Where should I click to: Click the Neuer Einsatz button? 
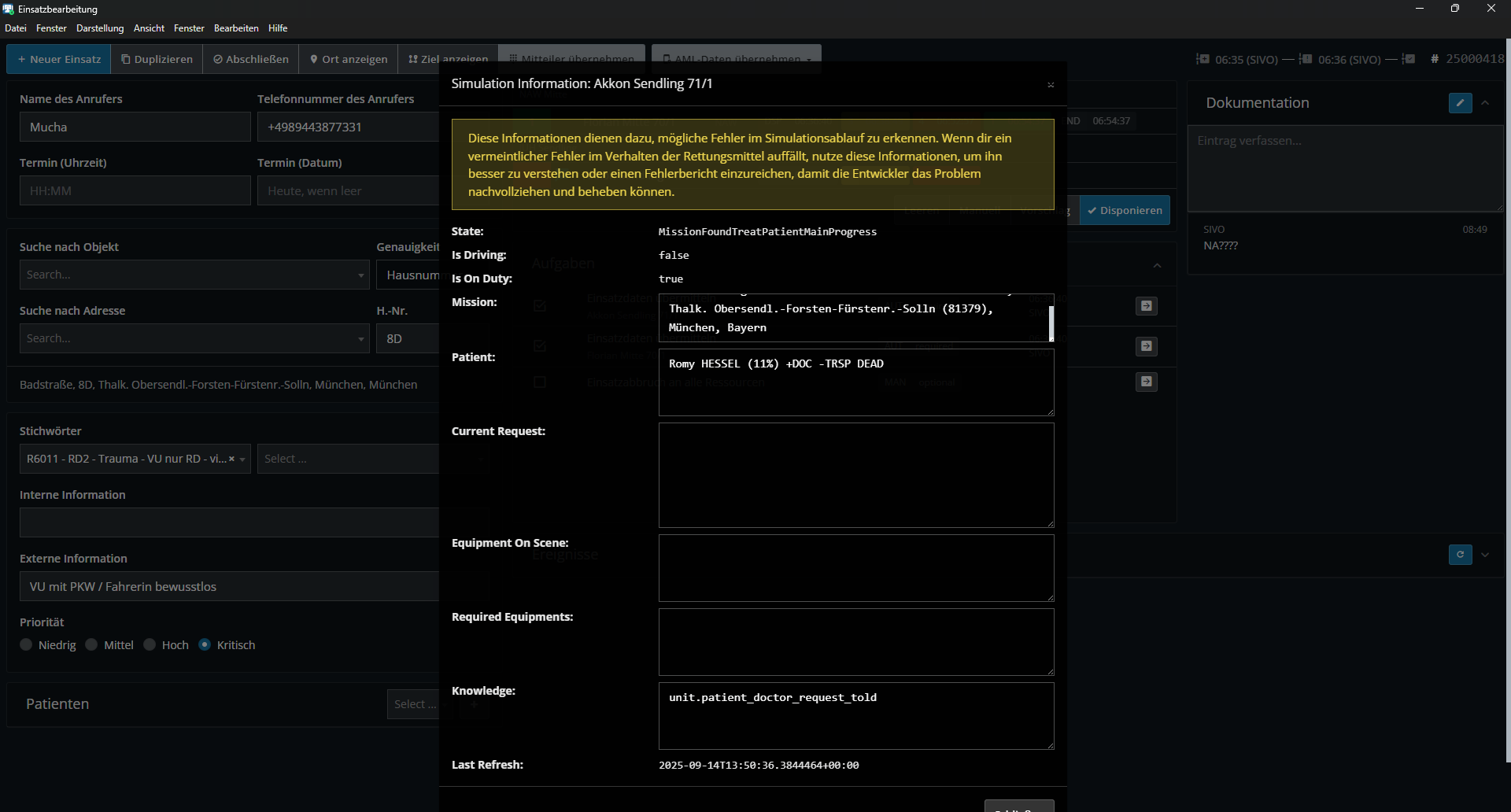pos(59,59)
